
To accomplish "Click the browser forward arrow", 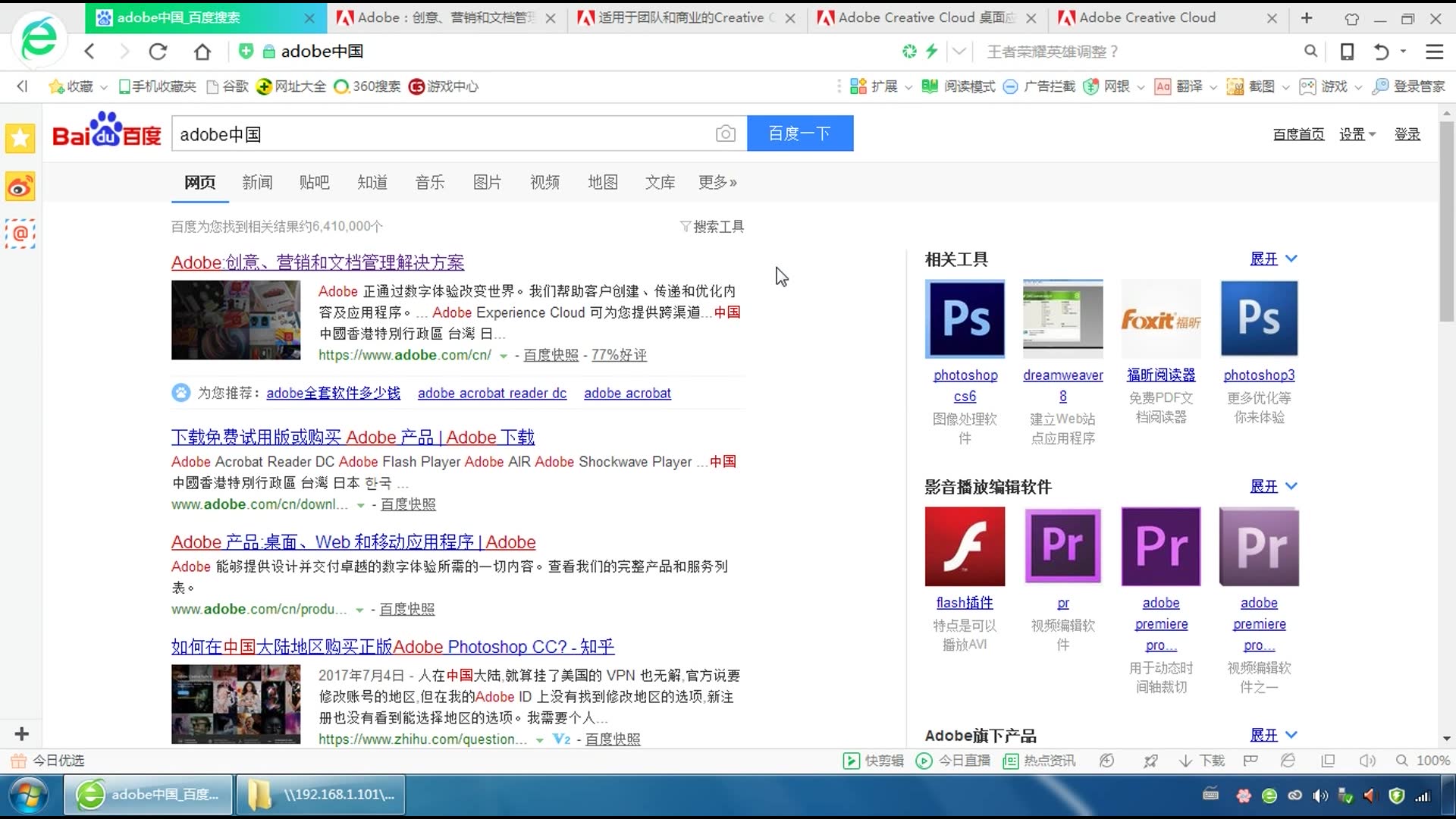I will pyautogui.click(x=124, y=52).
